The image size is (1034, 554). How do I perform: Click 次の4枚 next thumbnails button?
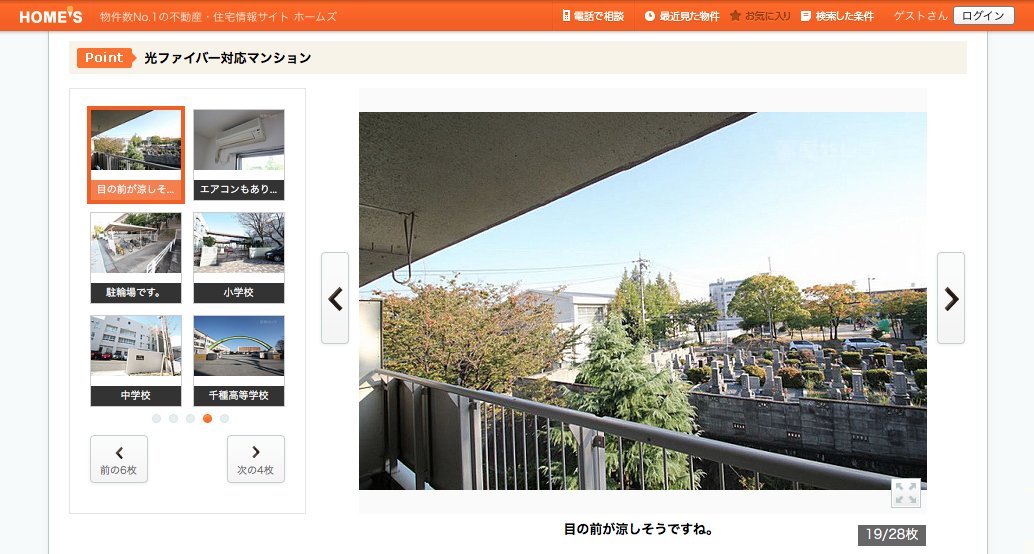click(x=256, y=459)
